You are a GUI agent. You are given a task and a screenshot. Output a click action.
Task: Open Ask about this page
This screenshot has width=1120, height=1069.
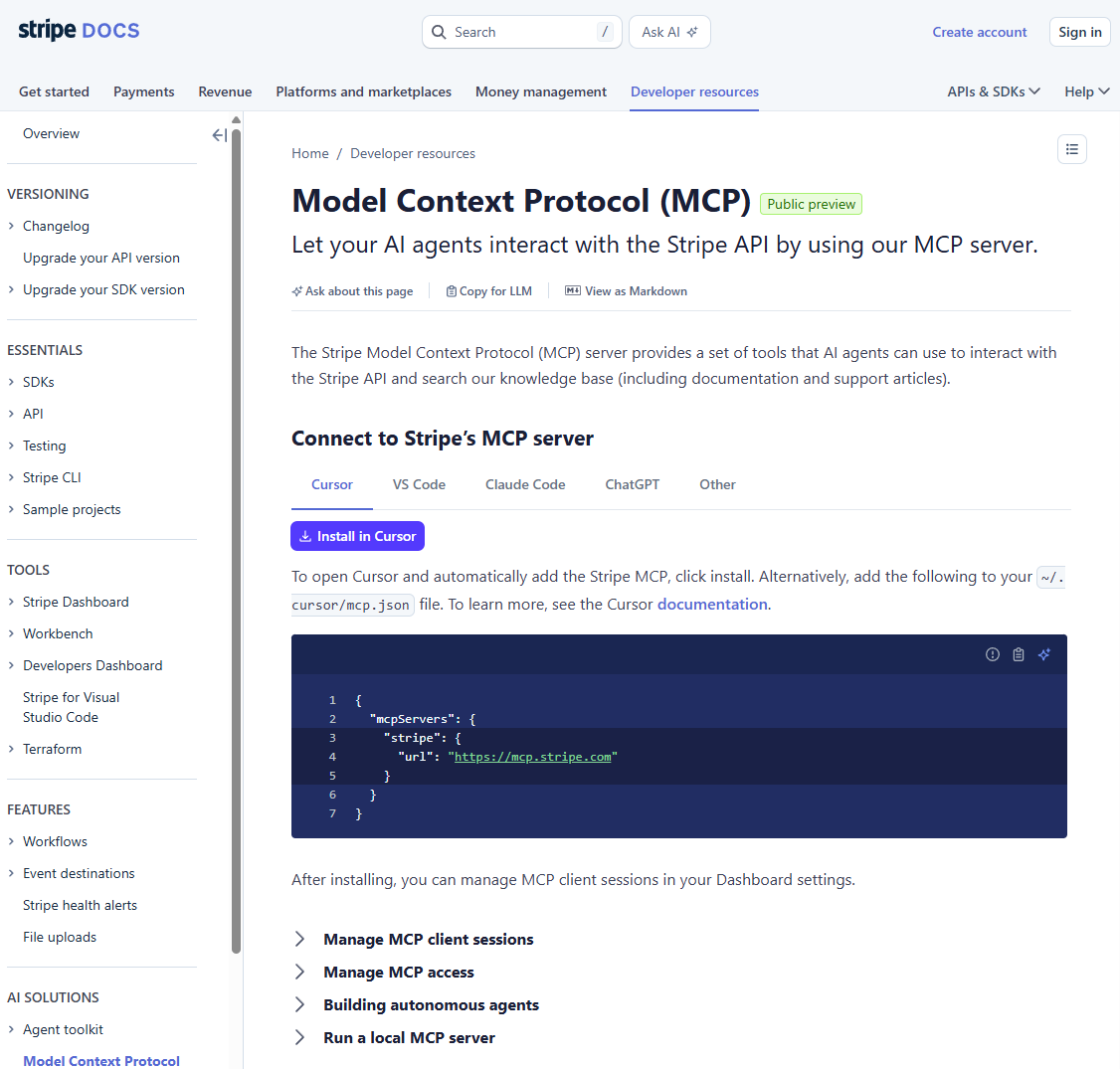pos(352,291)
